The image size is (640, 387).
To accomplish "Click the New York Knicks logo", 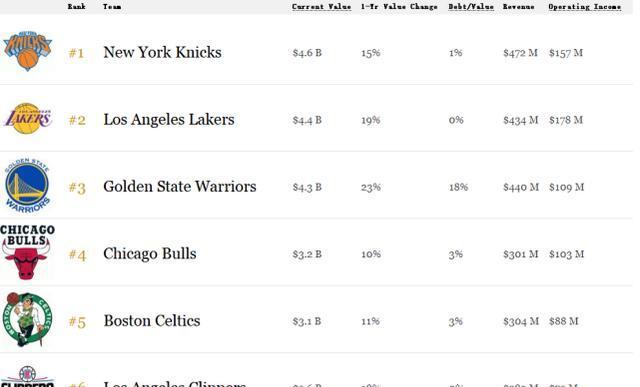I will 28,50.
